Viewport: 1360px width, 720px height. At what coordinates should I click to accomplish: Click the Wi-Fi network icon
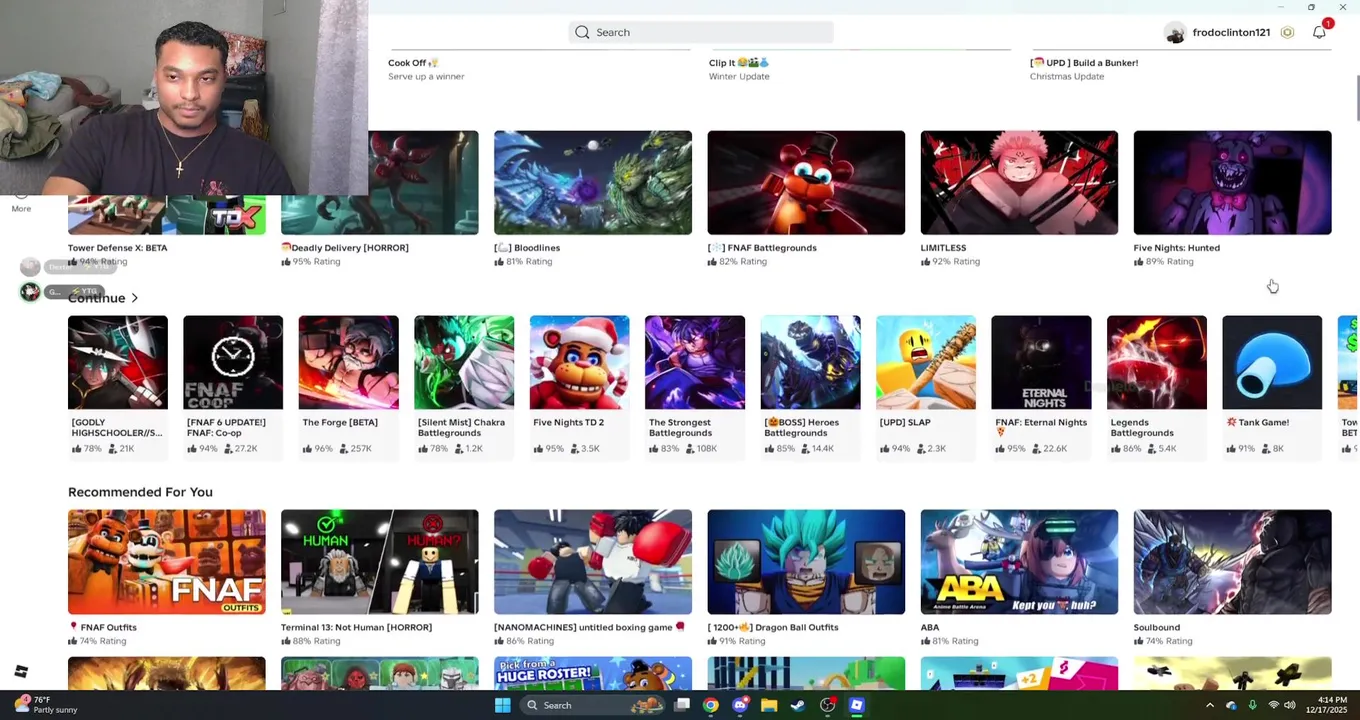pyautogui.click(x=1273, y=705)
